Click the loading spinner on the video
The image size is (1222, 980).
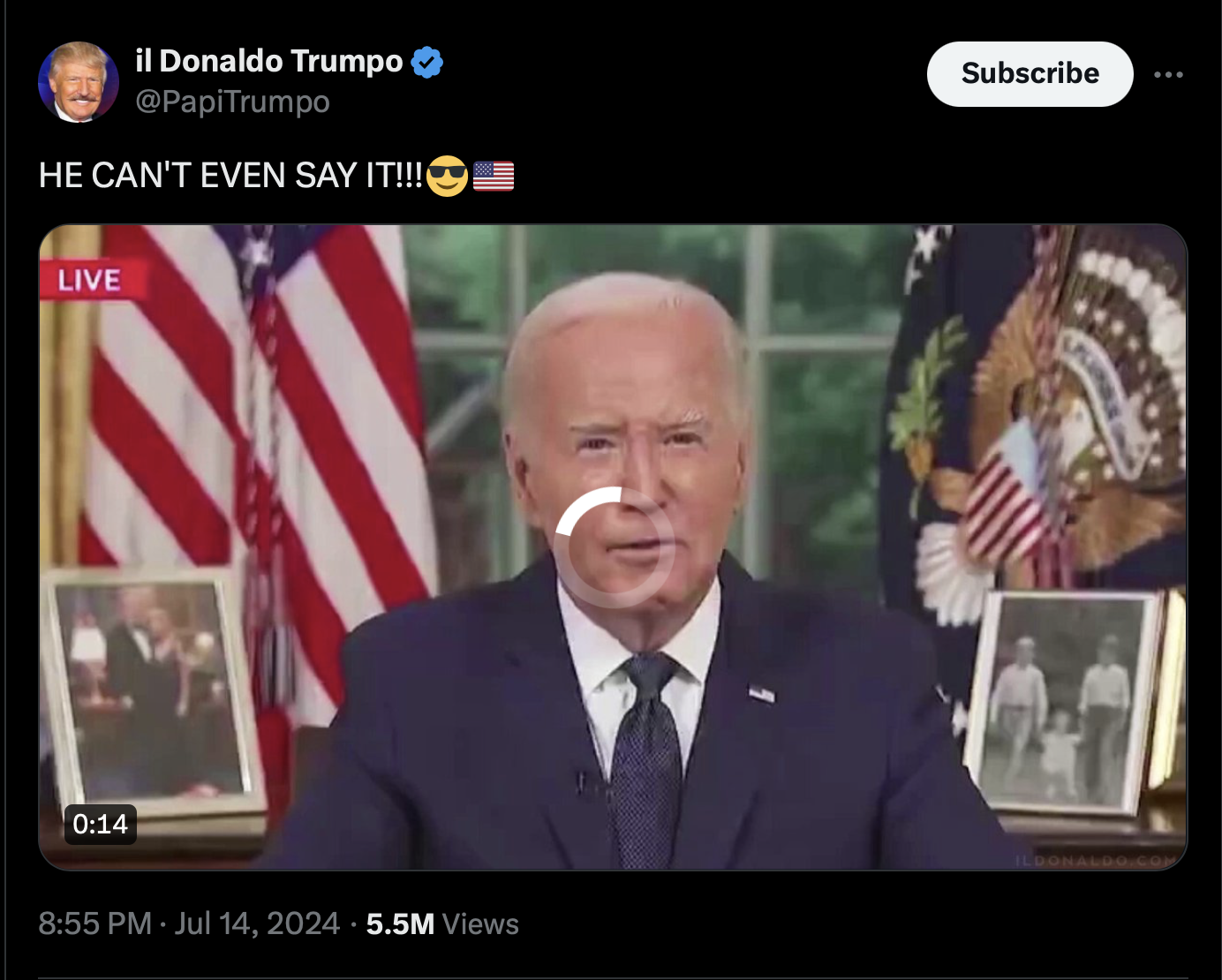coord(615,547)
